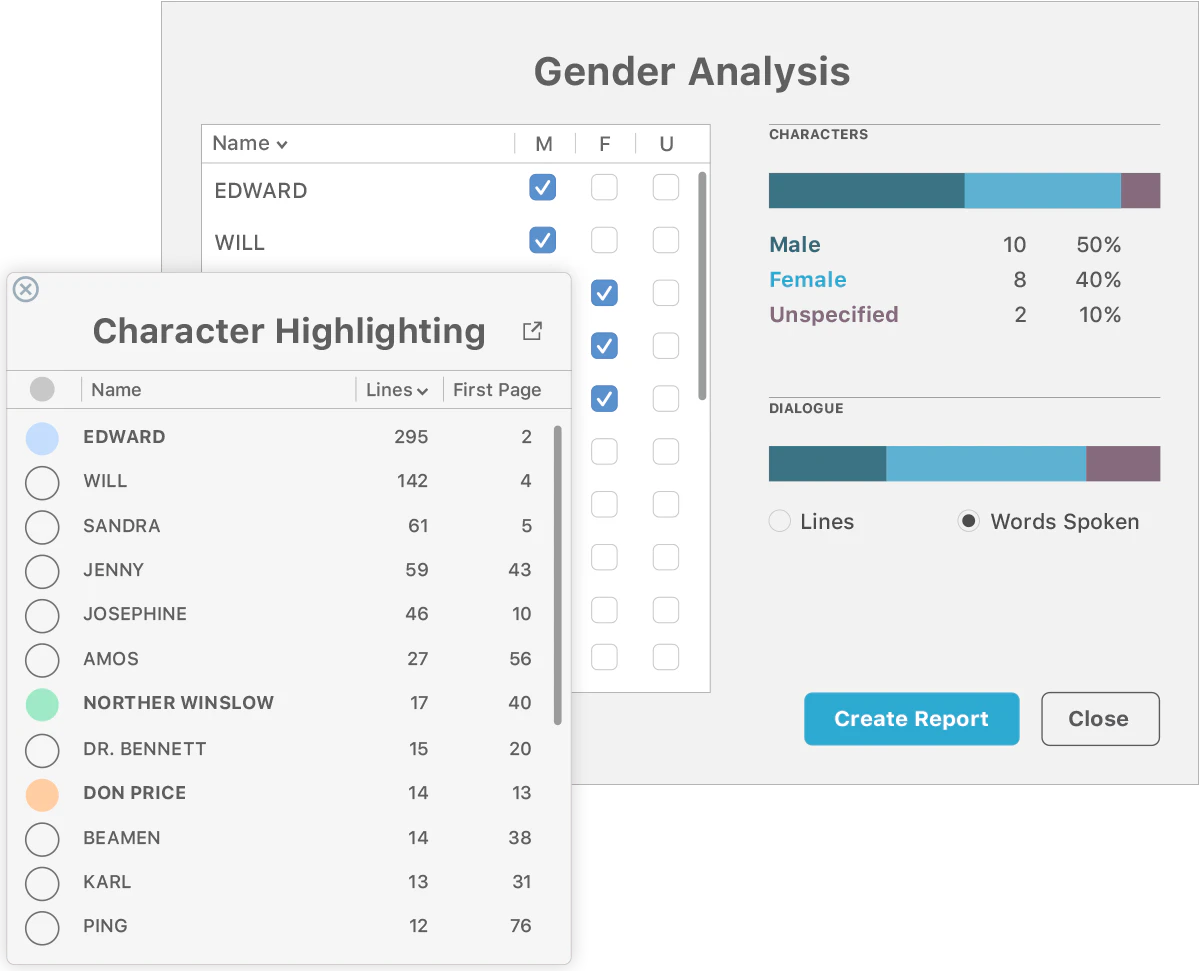Enable highlight circle for PING

(x=42, y=927)
